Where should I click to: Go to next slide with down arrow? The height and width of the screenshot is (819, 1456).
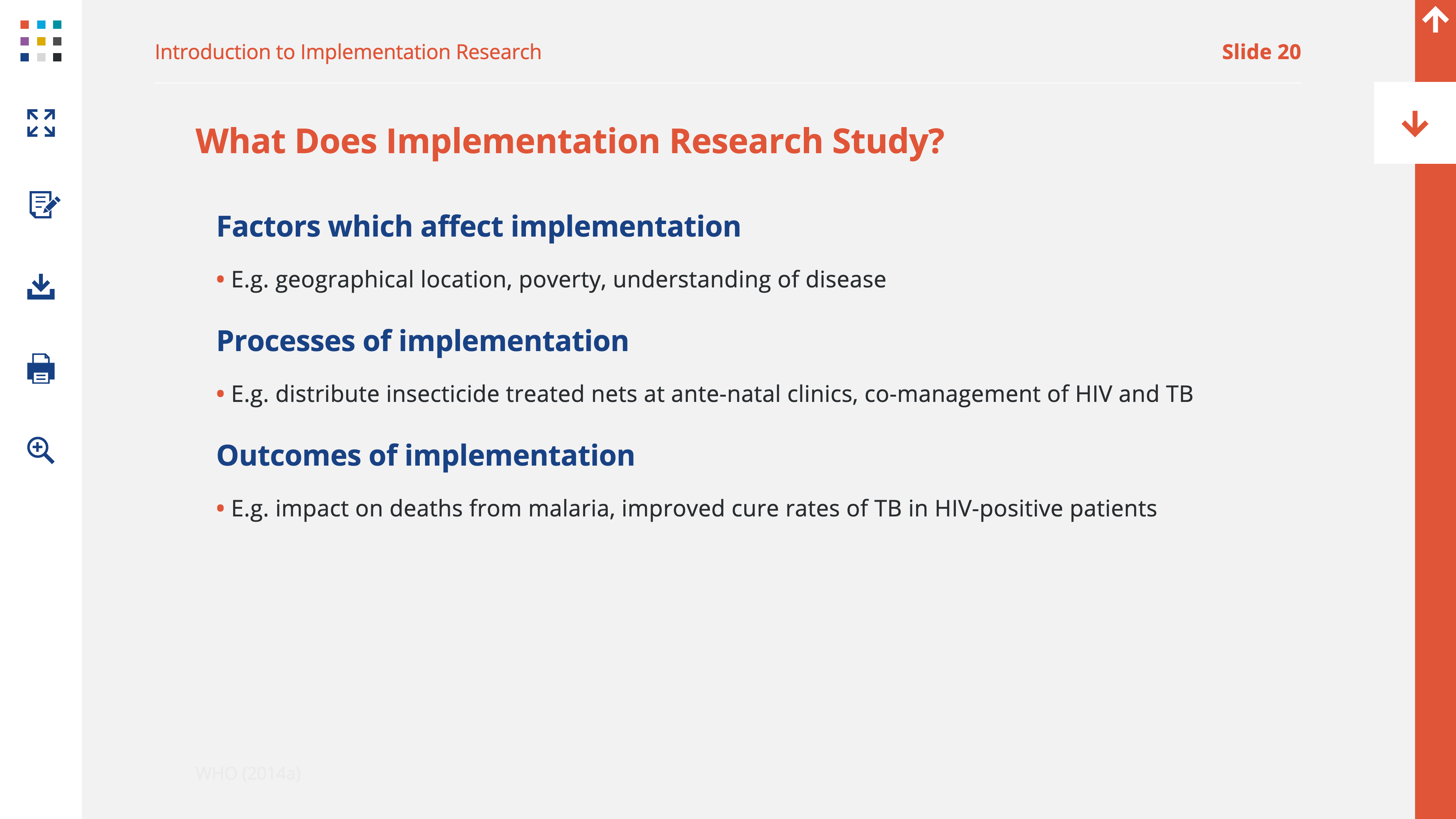[1415, 123]
